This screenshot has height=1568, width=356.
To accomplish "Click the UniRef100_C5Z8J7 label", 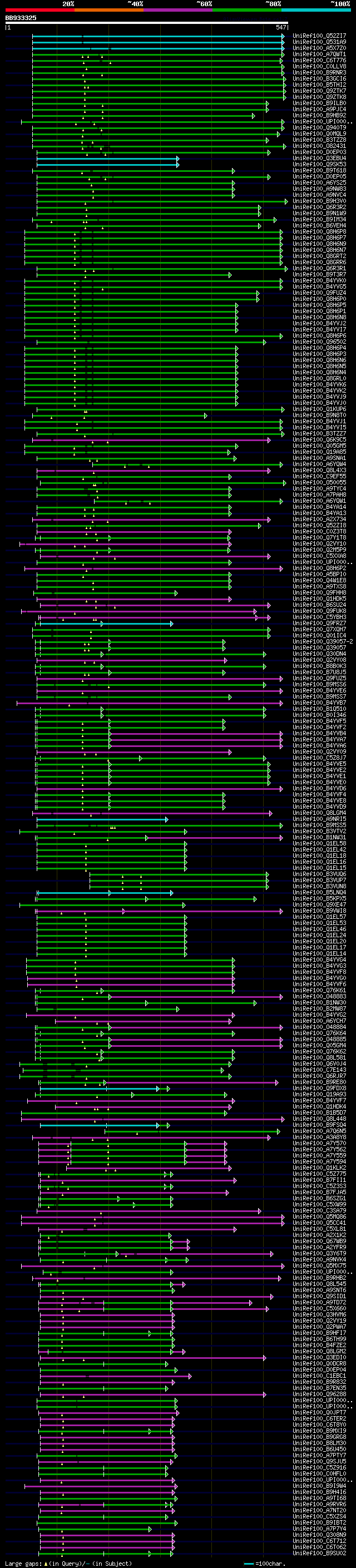I will click(319, 758).
